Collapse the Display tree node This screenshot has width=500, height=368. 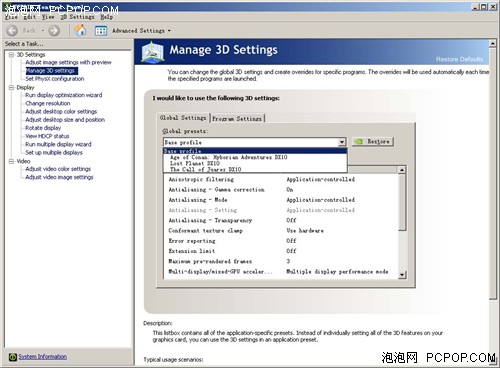pyautogui.click(x=11, y=87)
